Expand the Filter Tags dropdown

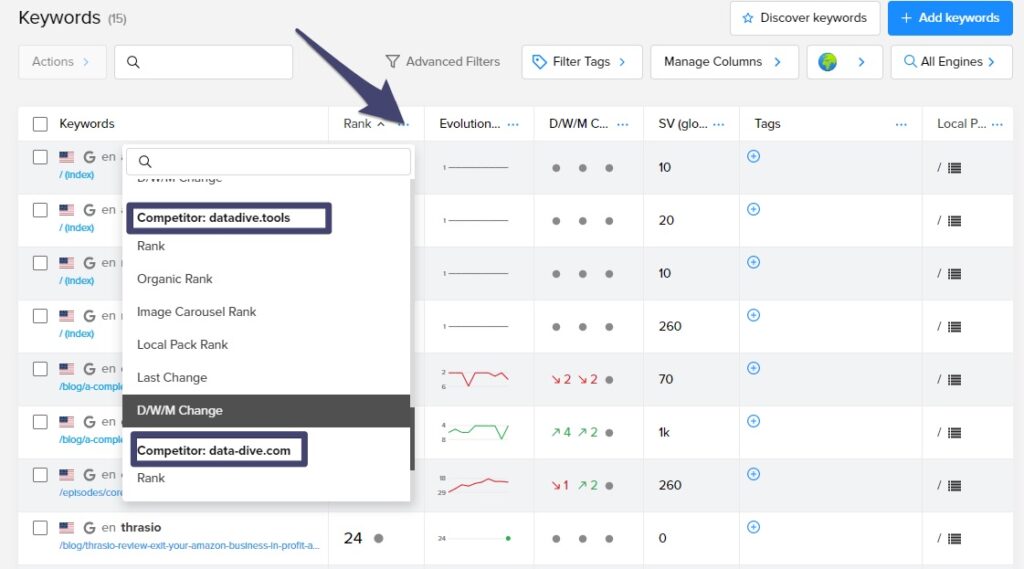click(x=581, y=61)
